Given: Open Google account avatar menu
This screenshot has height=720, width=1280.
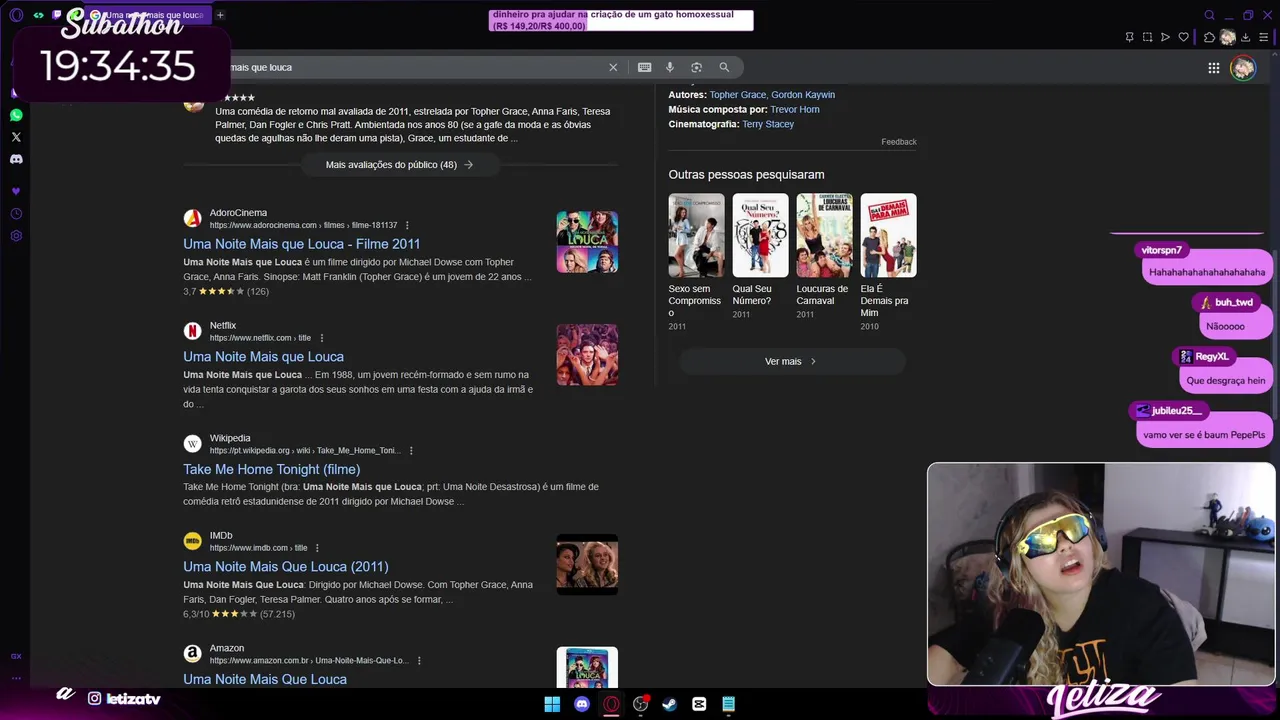Looking at the screenshot, I should [x=1243, y=68].
